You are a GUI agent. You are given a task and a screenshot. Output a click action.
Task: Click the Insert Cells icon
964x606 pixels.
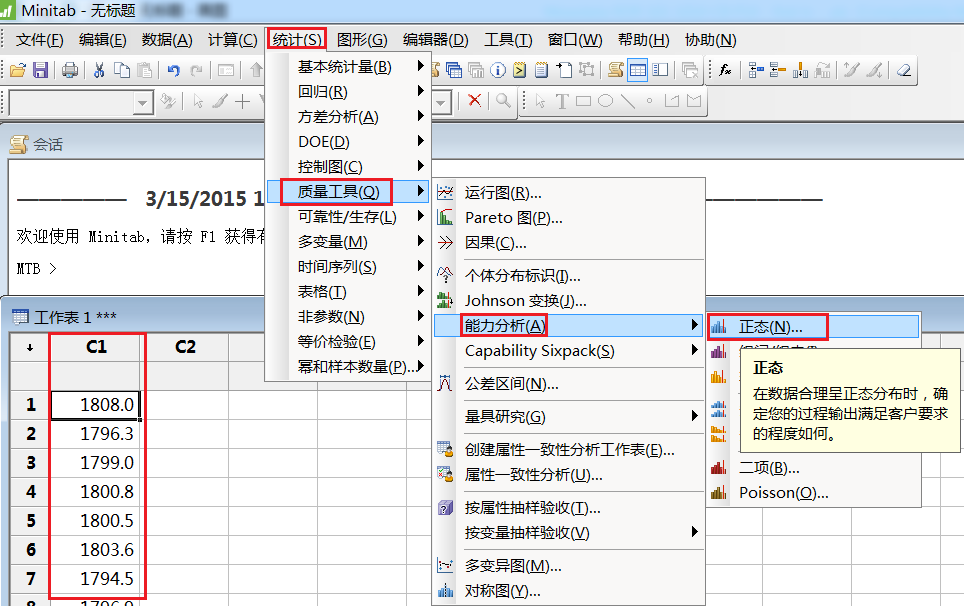(x=756, y=70)
